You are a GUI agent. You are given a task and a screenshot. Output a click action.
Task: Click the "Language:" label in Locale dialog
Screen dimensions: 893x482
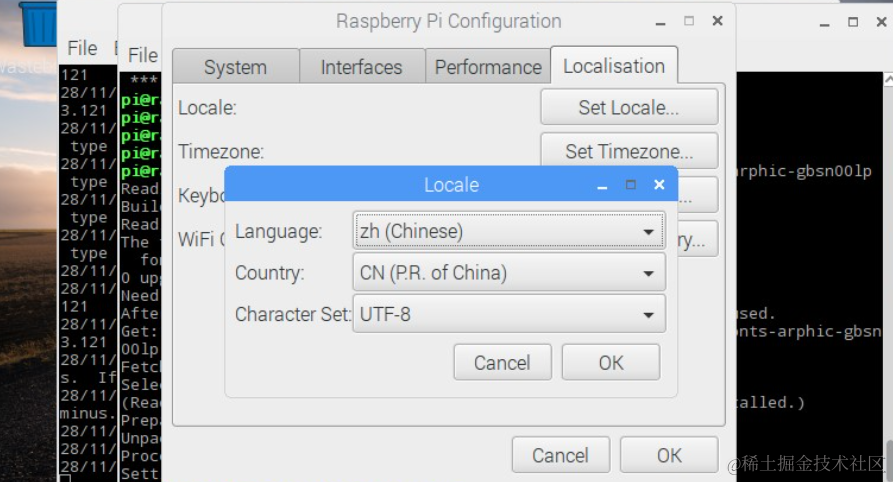tap(278, 231)
